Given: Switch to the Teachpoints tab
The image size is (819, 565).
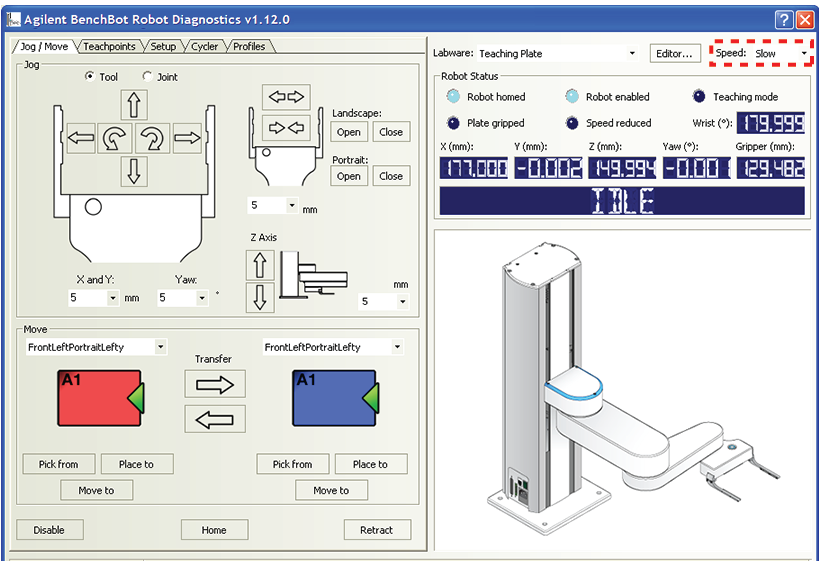Looking at the screenshot, I should pos(110,46).
